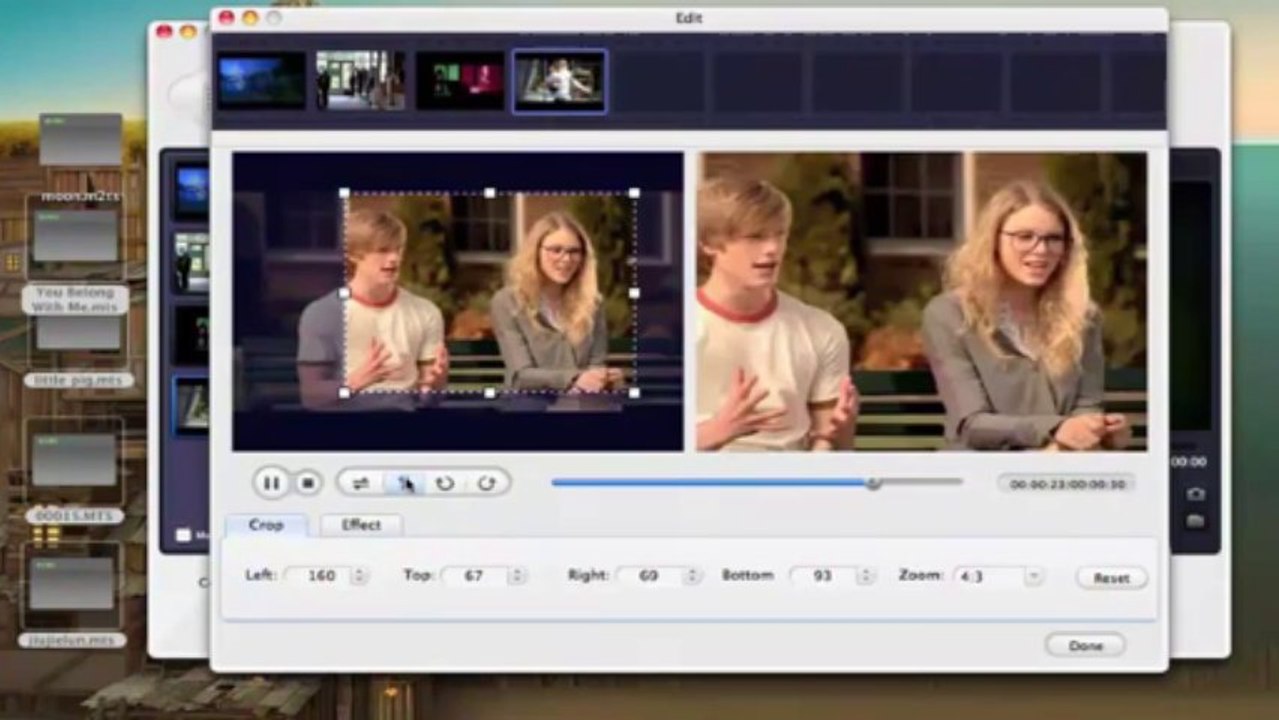Open the Zoom 4:3 dropdown
This screenshot has height=720, width=1279.
pos(998,576)
